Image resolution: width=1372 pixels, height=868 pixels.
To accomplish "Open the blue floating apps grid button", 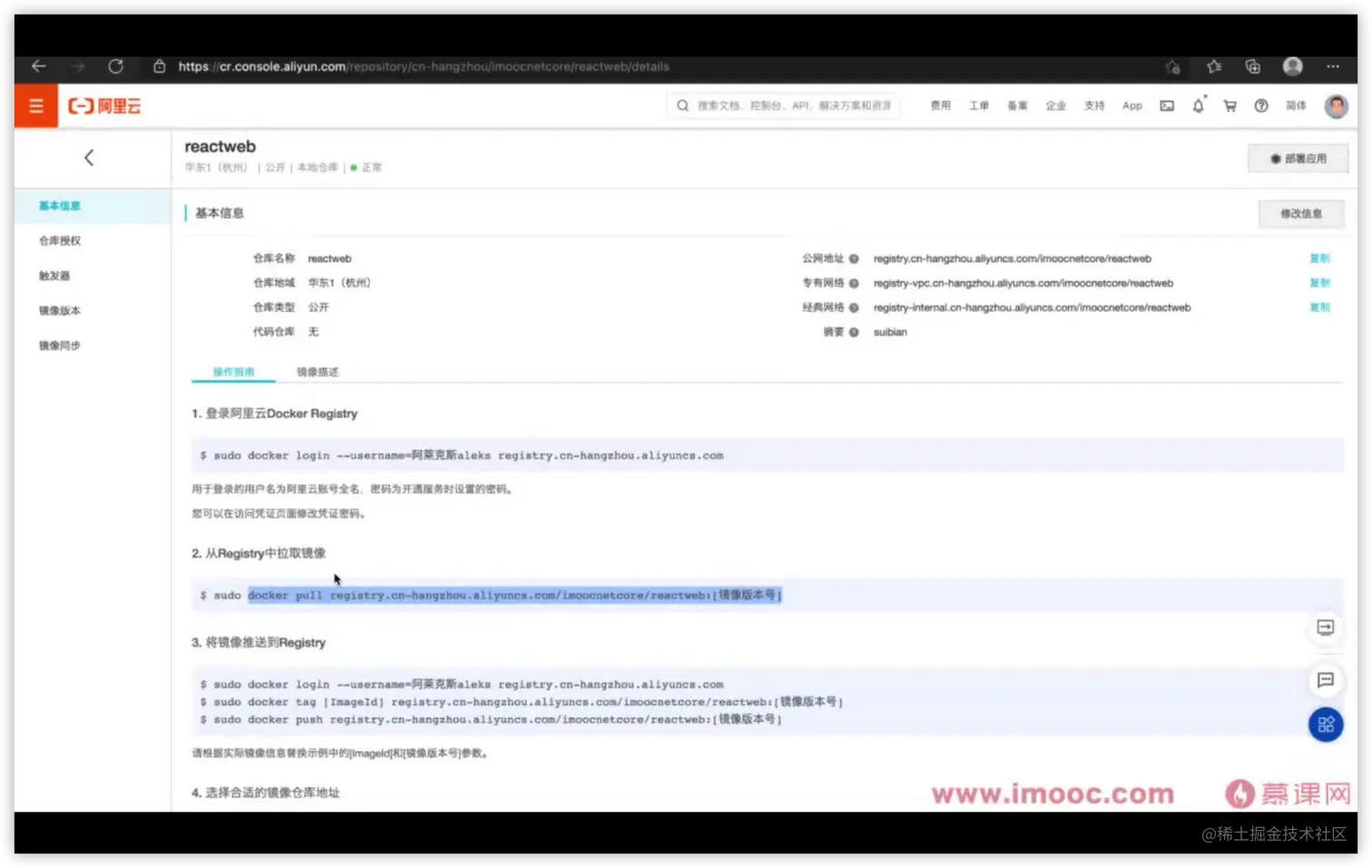I will pos(1326,725).
